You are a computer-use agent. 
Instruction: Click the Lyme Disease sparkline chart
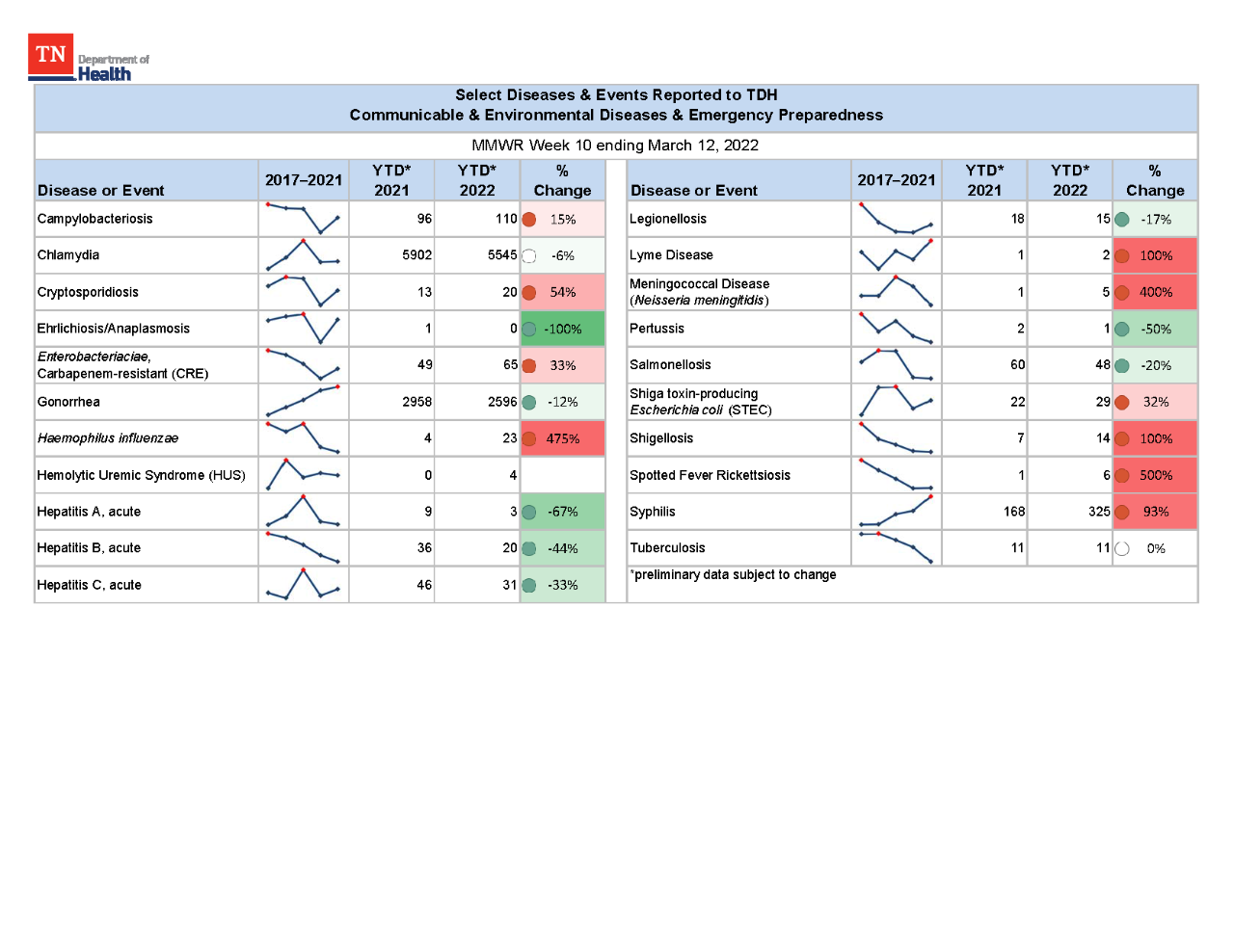click(x=896, y=254)
